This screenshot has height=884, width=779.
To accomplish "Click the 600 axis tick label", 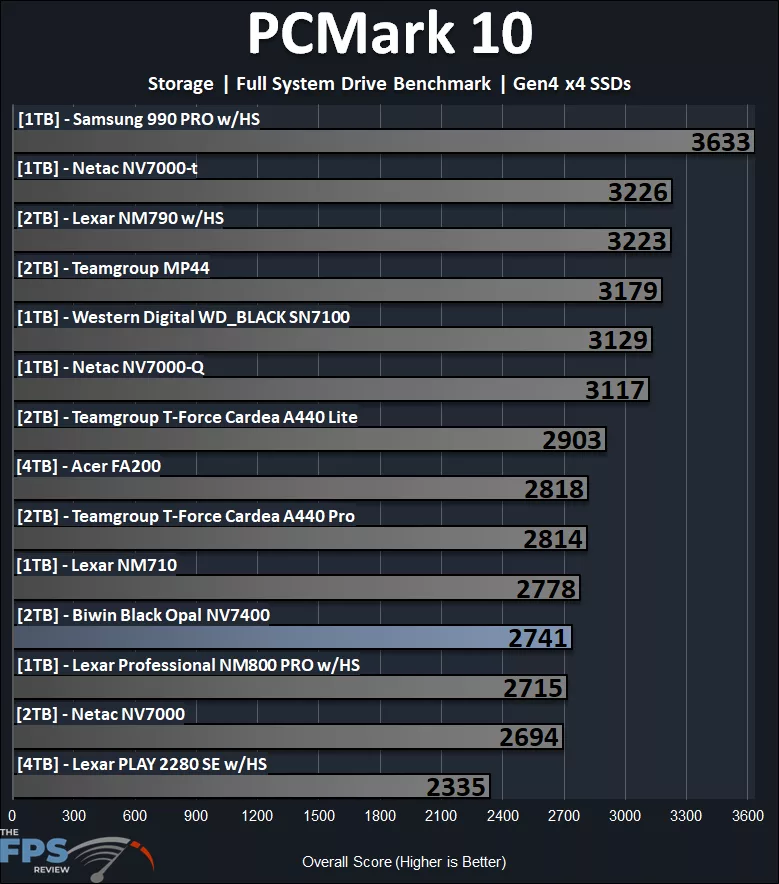I will (x=135, y=816).
